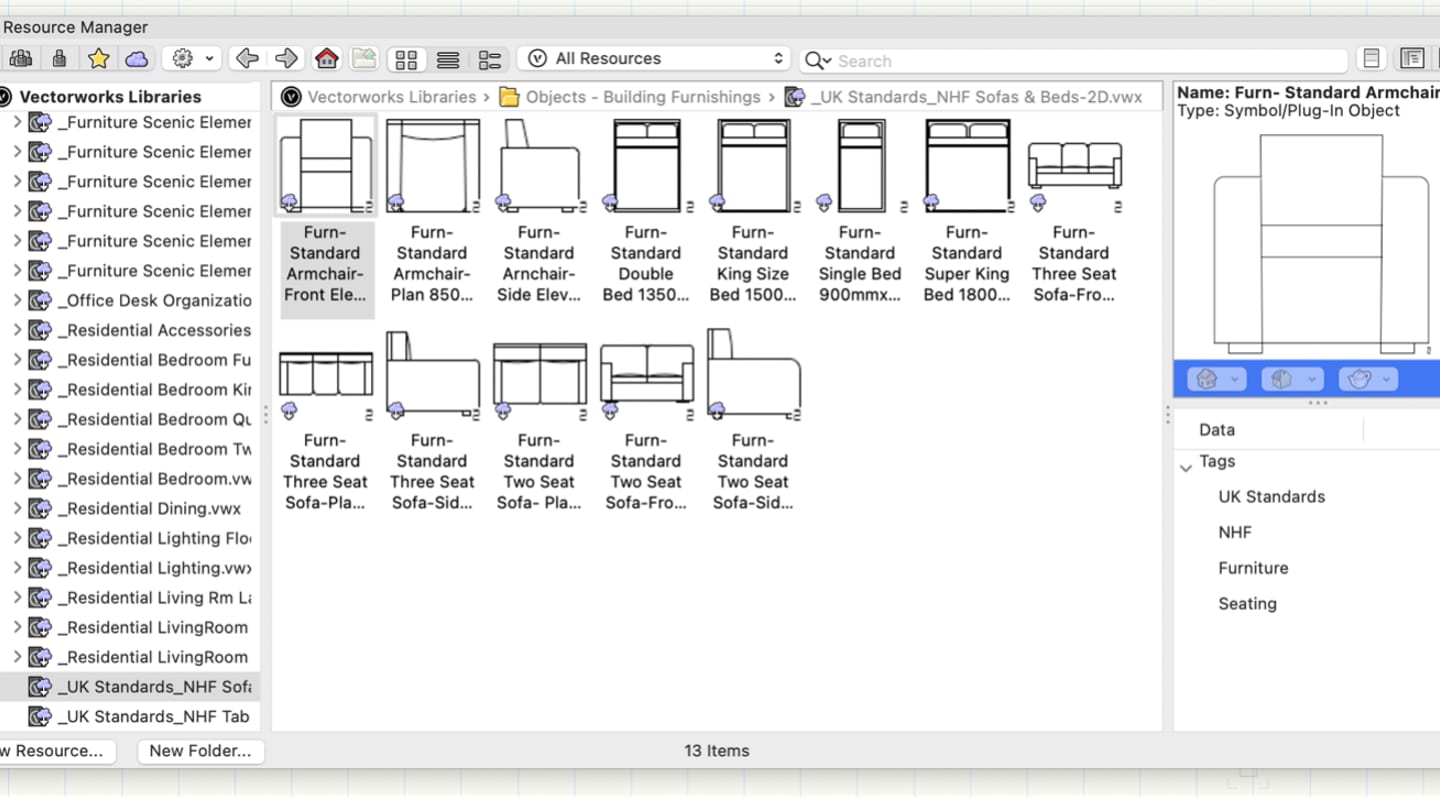Open the search magnifier options
Viewport: 1440px width, 800px height.
[818, 61]
